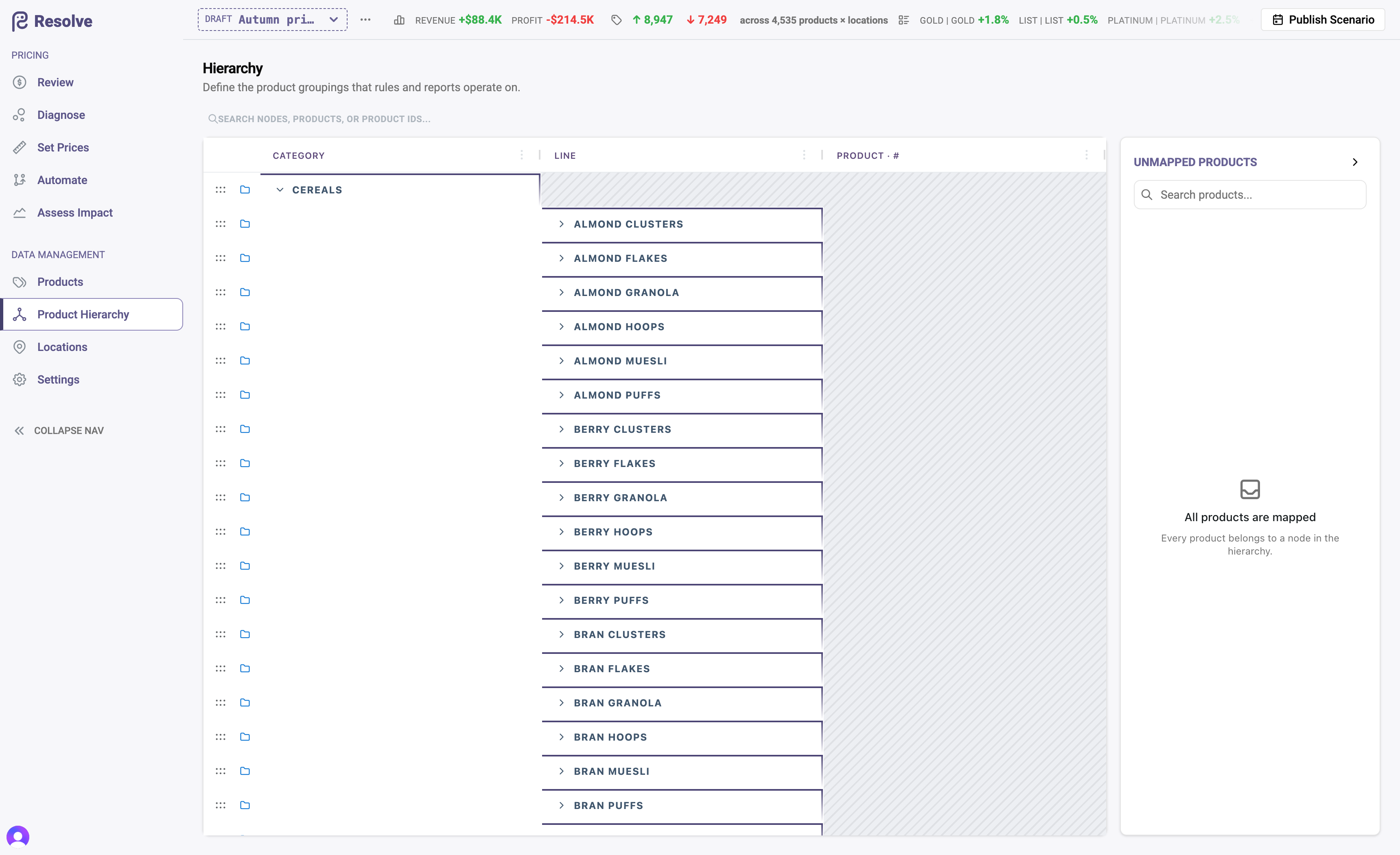Screen dimensions: 1400x855
Task: Click the folder icon in Almond Clusters row
Action: [x=245, y=224]
